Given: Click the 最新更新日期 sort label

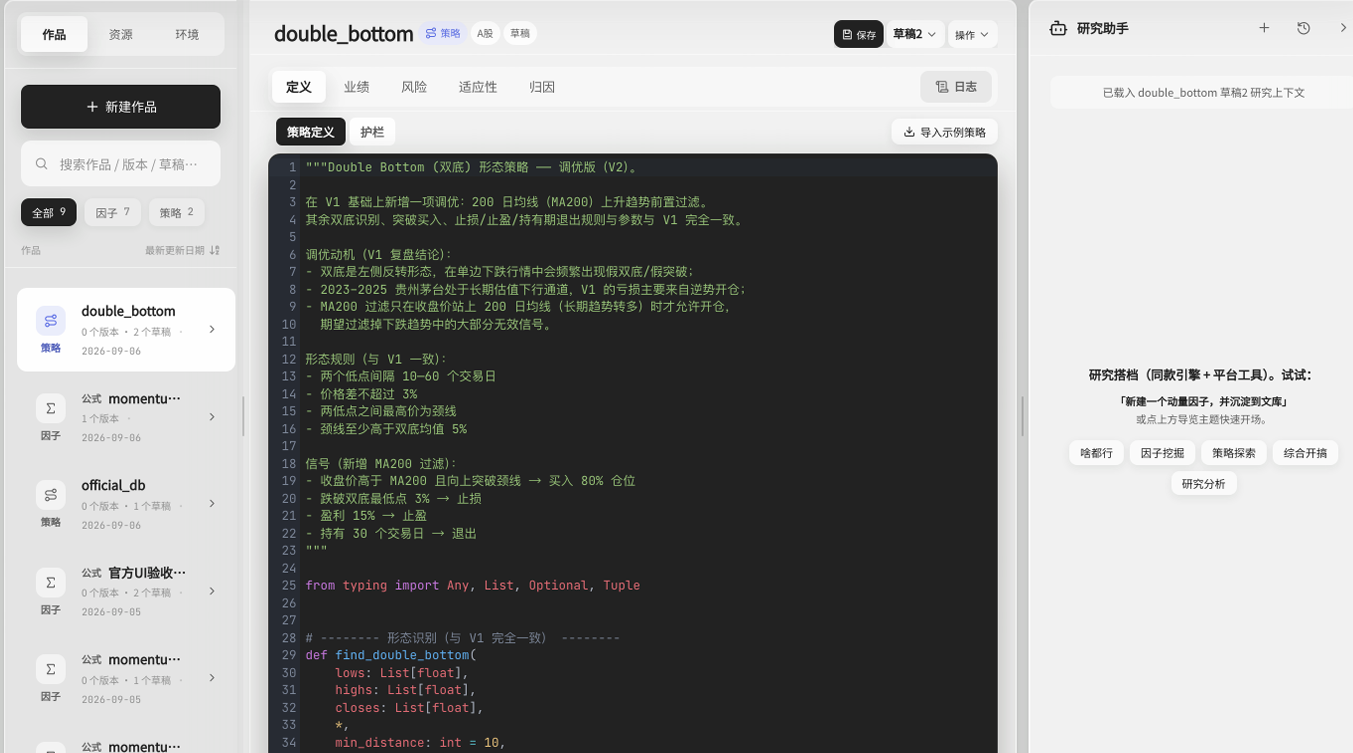Looking at the screenshot, I should [x=175, y=250].
